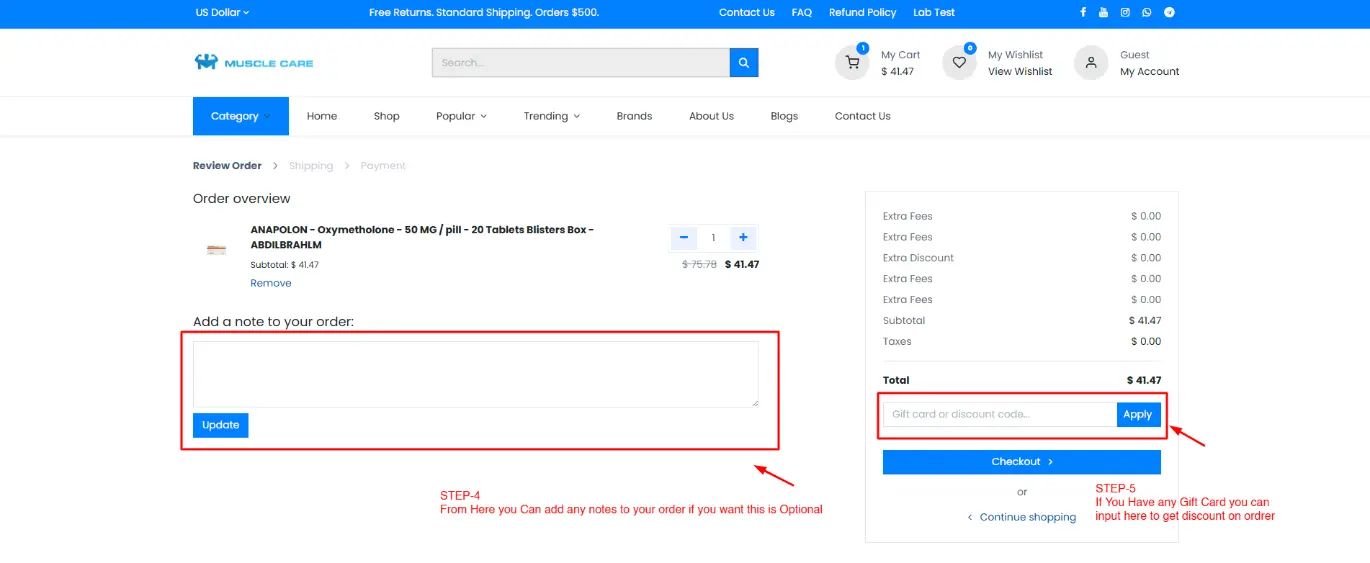Viewport: 1370px width, 563px height.
Task: Open the shopping cart icon
Action: tap(852, 63)
